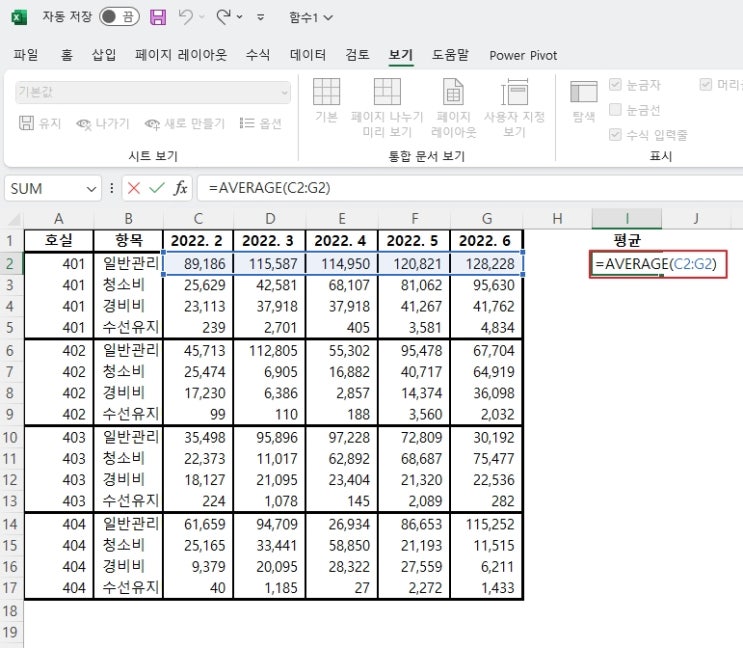Screen dimensions: 743x648
Task: Open the Power Pivot tab
Action: [523, 55]
